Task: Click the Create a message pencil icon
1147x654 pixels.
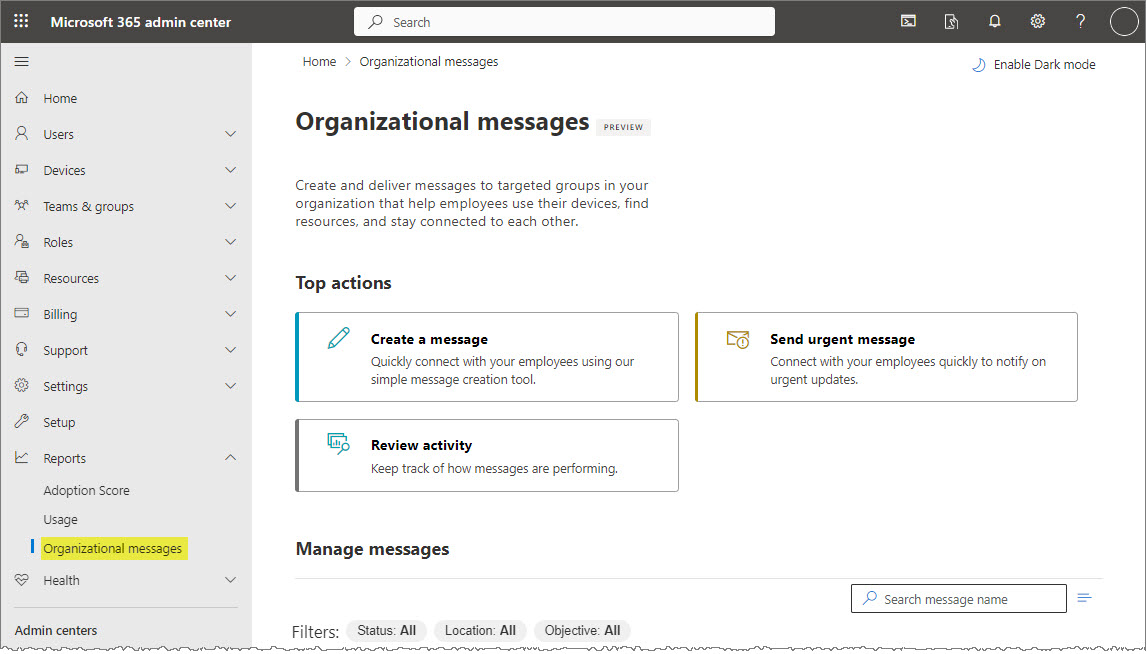Action: point(338,338)
